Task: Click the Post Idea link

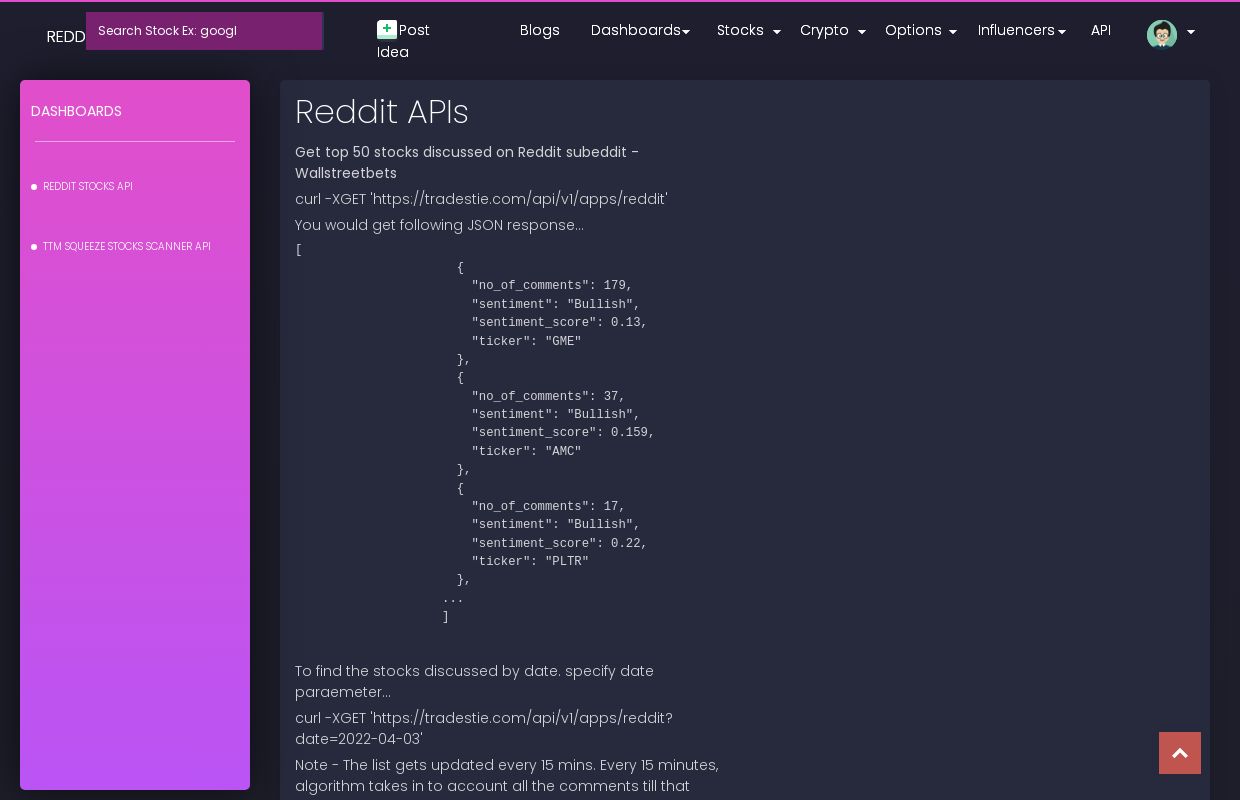Action: click(x=404, y=41)
